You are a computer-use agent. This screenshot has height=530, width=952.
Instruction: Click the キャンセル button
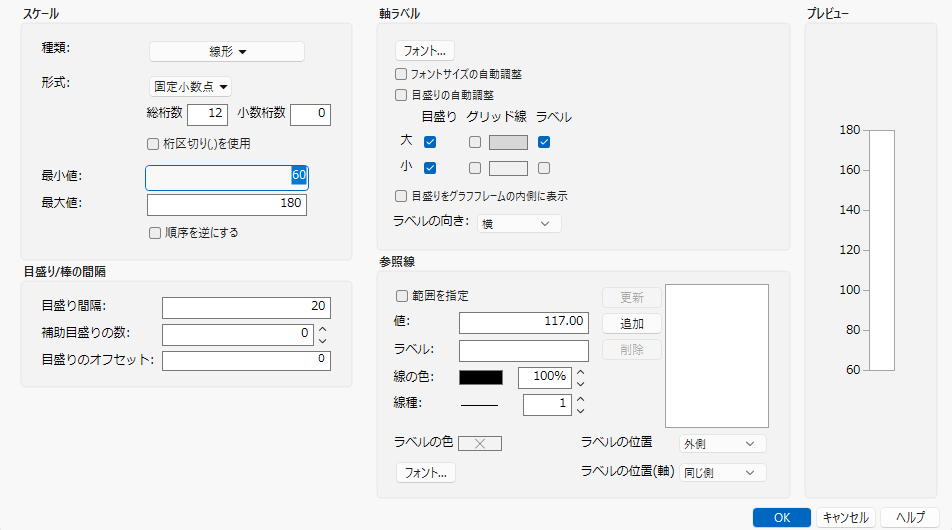(846, 517)
